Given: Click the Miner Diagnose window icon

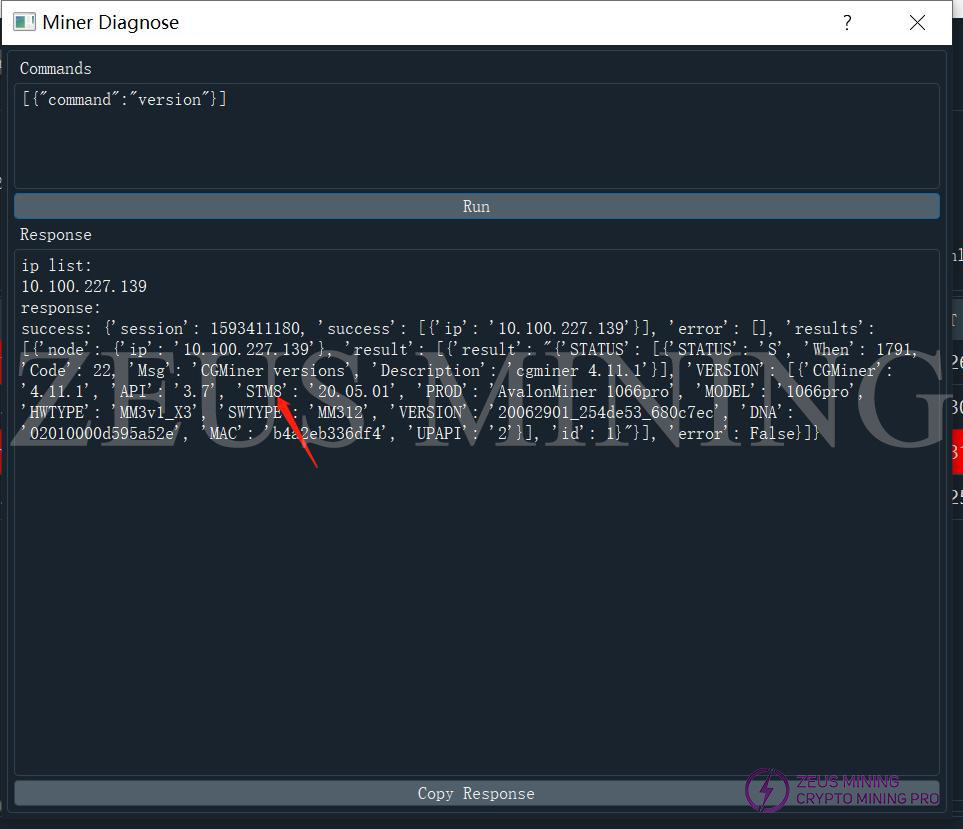Looking at the screenshot, I should click(24, 22).
